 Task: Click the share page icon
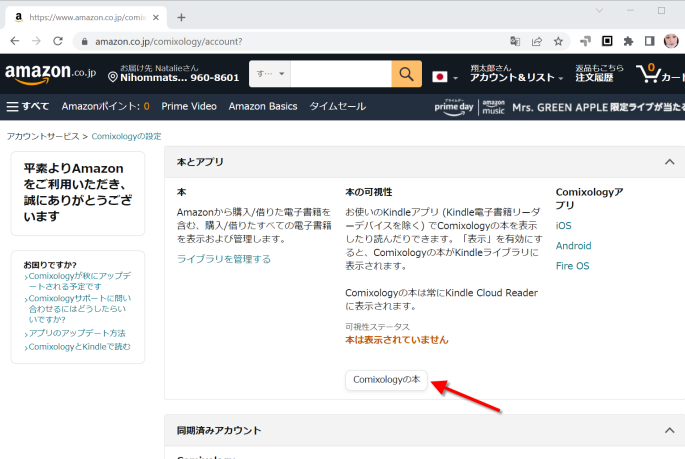pos(536,41)
